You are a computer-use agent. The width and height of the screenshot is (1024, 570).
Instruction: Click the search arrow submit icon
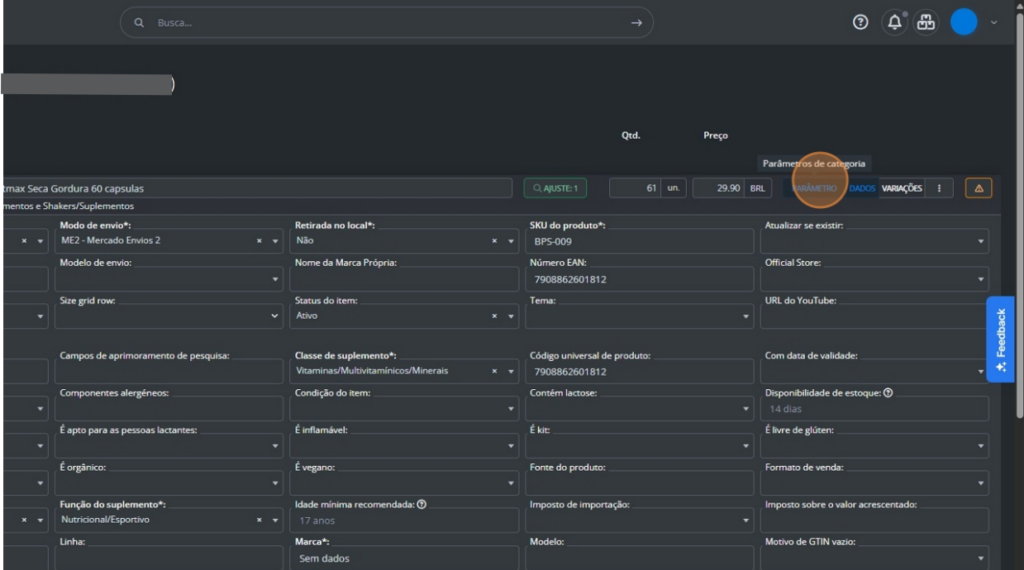pos(636,22)
